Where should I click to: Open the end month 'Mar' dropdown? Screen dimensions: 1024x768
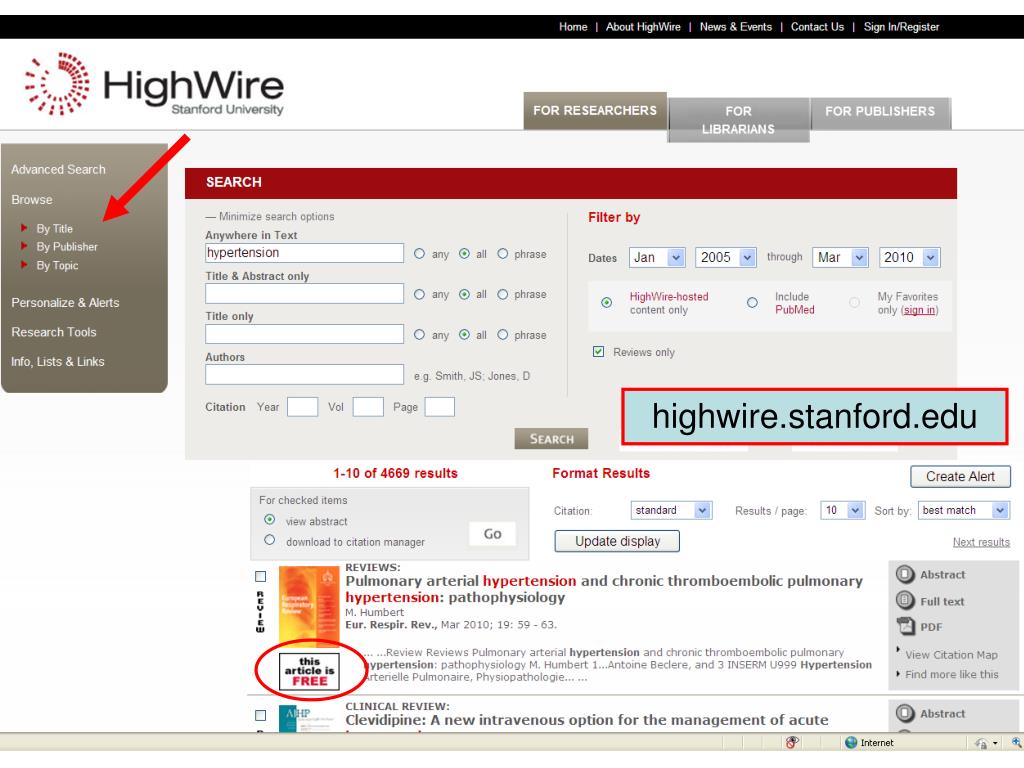tap(840, 257)
